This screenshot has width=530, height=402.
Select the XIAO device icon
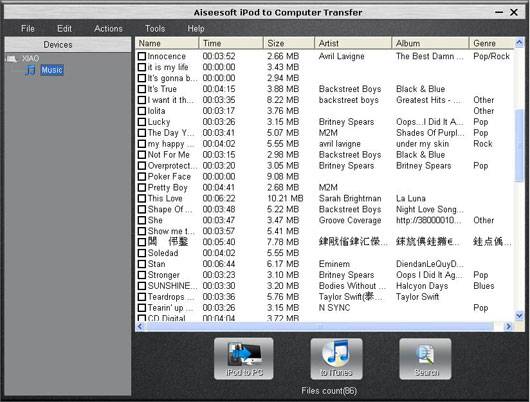tap(12, 59)
